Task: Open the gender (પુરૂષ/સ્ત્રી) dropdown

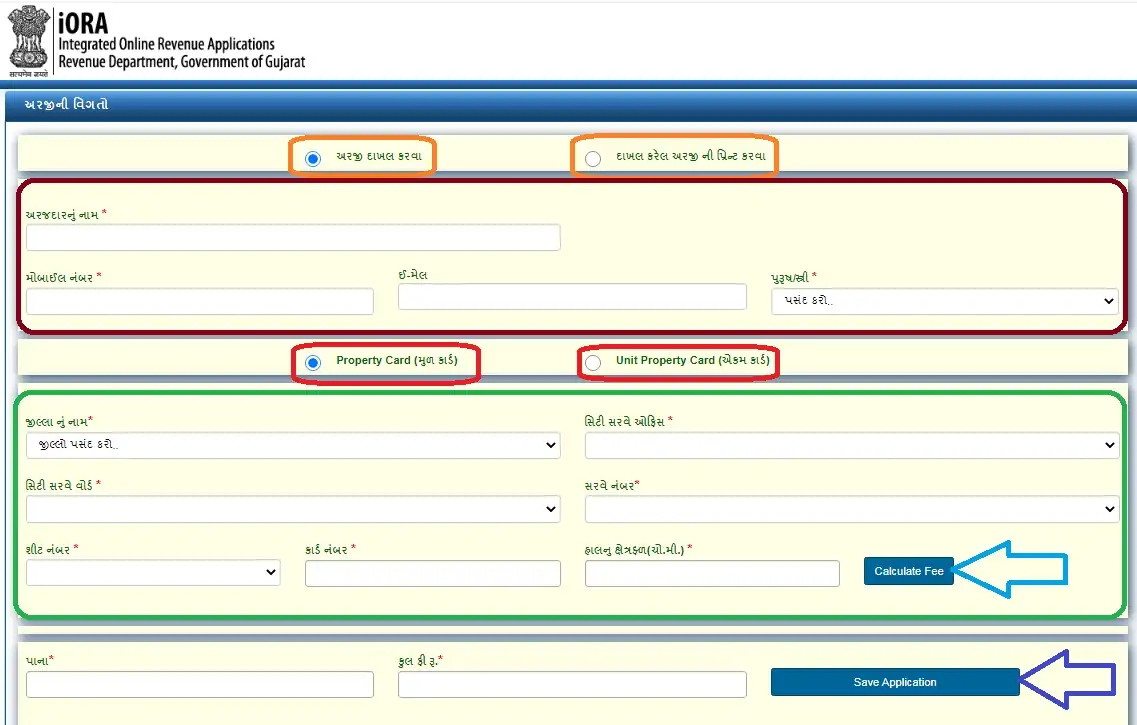Action: (944, 301)
